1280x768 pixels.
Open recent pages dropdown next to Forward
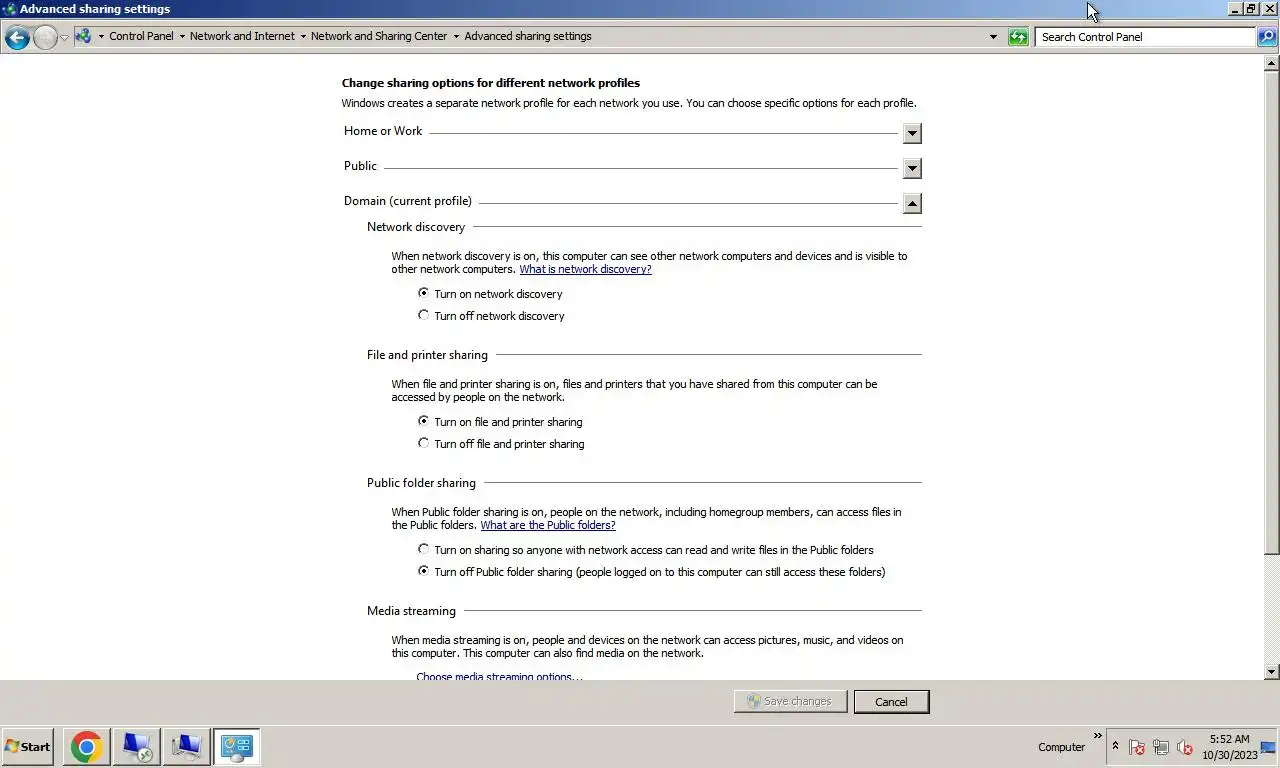[65, 38]
